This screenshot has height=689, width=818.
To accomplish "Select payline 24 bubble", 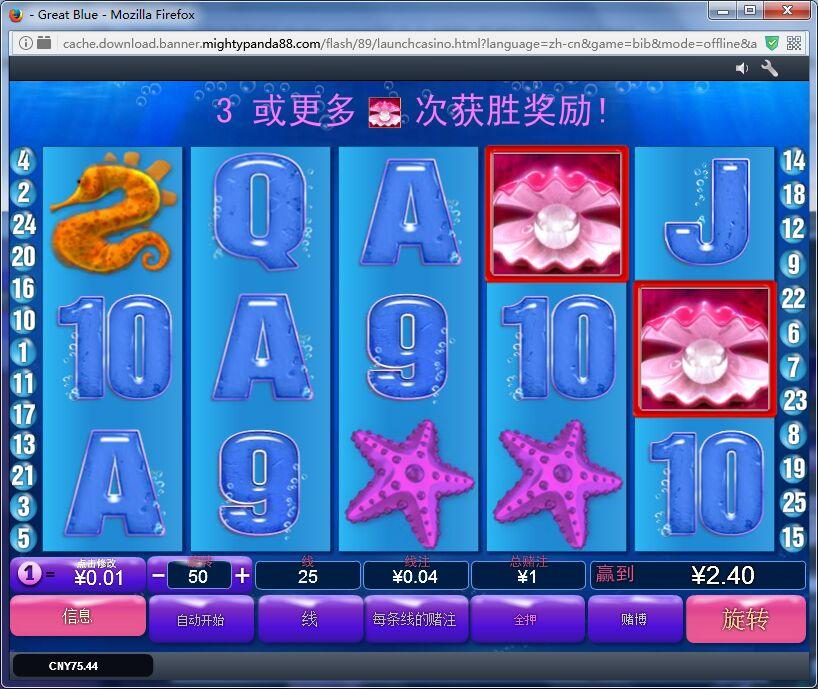I will (23, 225).
